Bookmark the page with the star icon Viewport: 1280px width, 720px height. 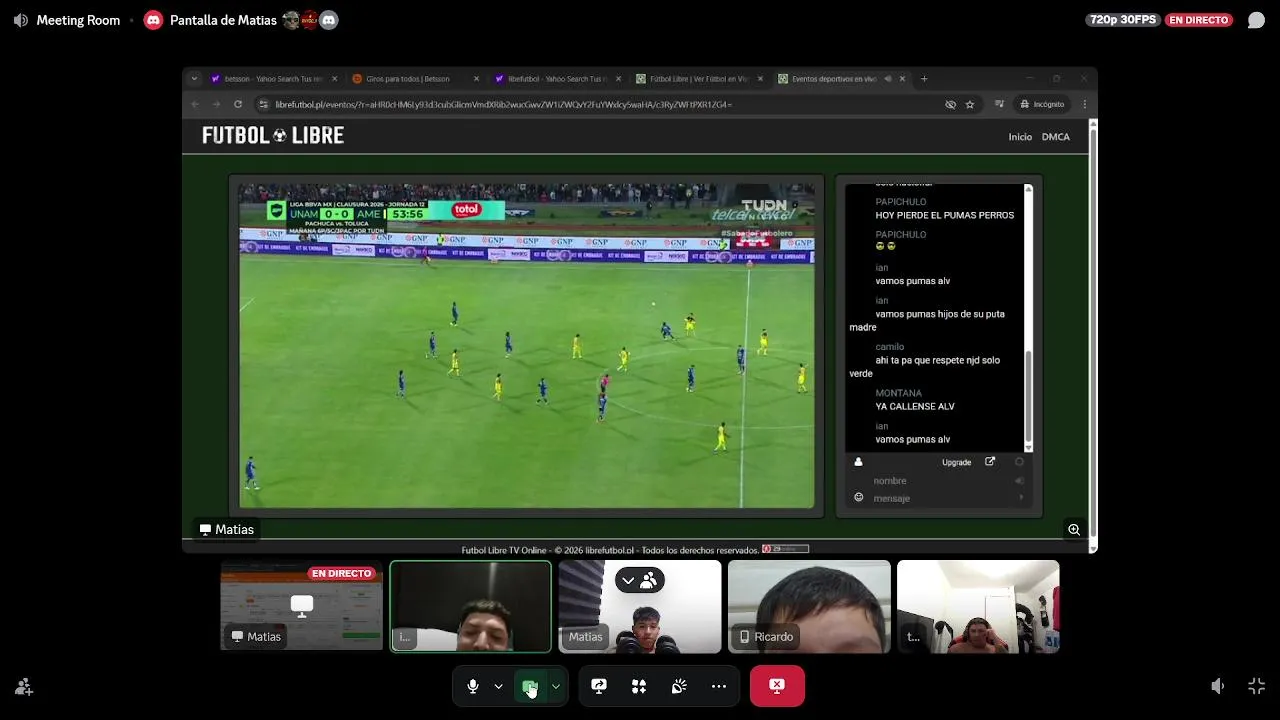point(970,104)
